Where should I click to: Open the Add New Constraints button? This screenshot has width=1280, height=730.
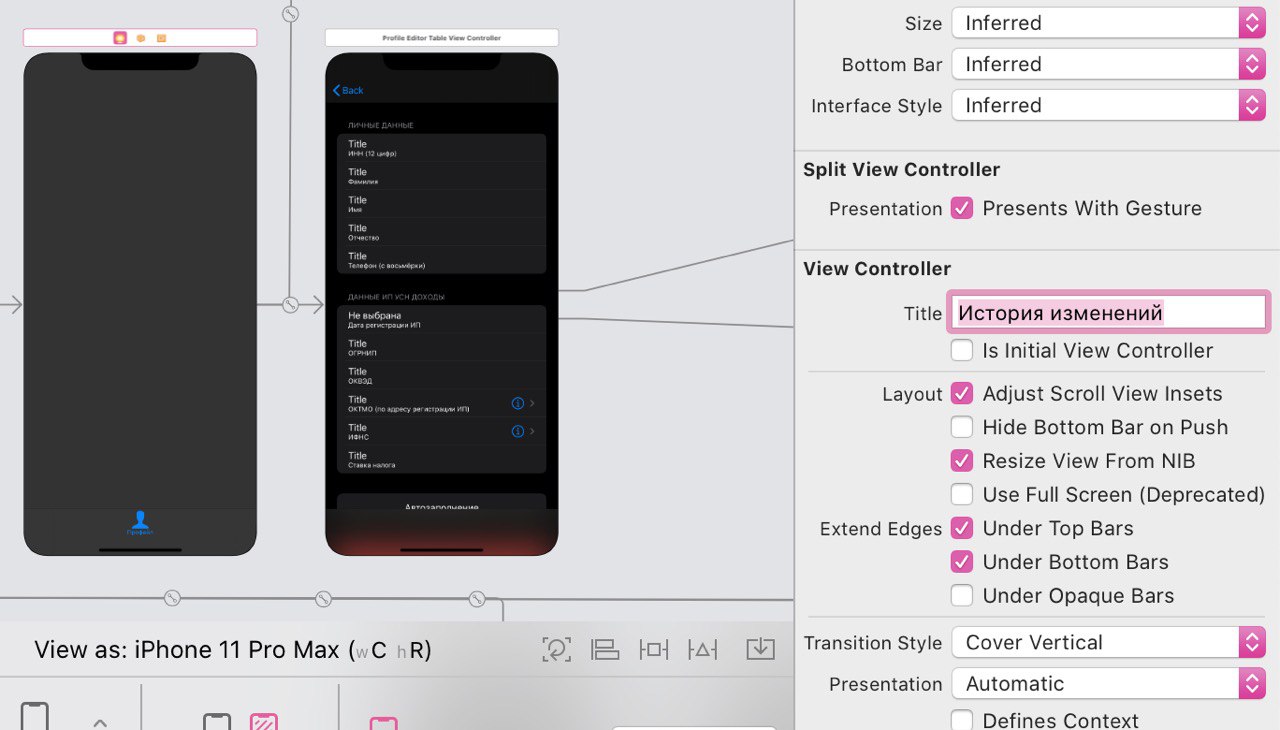(x=654, y=649)
